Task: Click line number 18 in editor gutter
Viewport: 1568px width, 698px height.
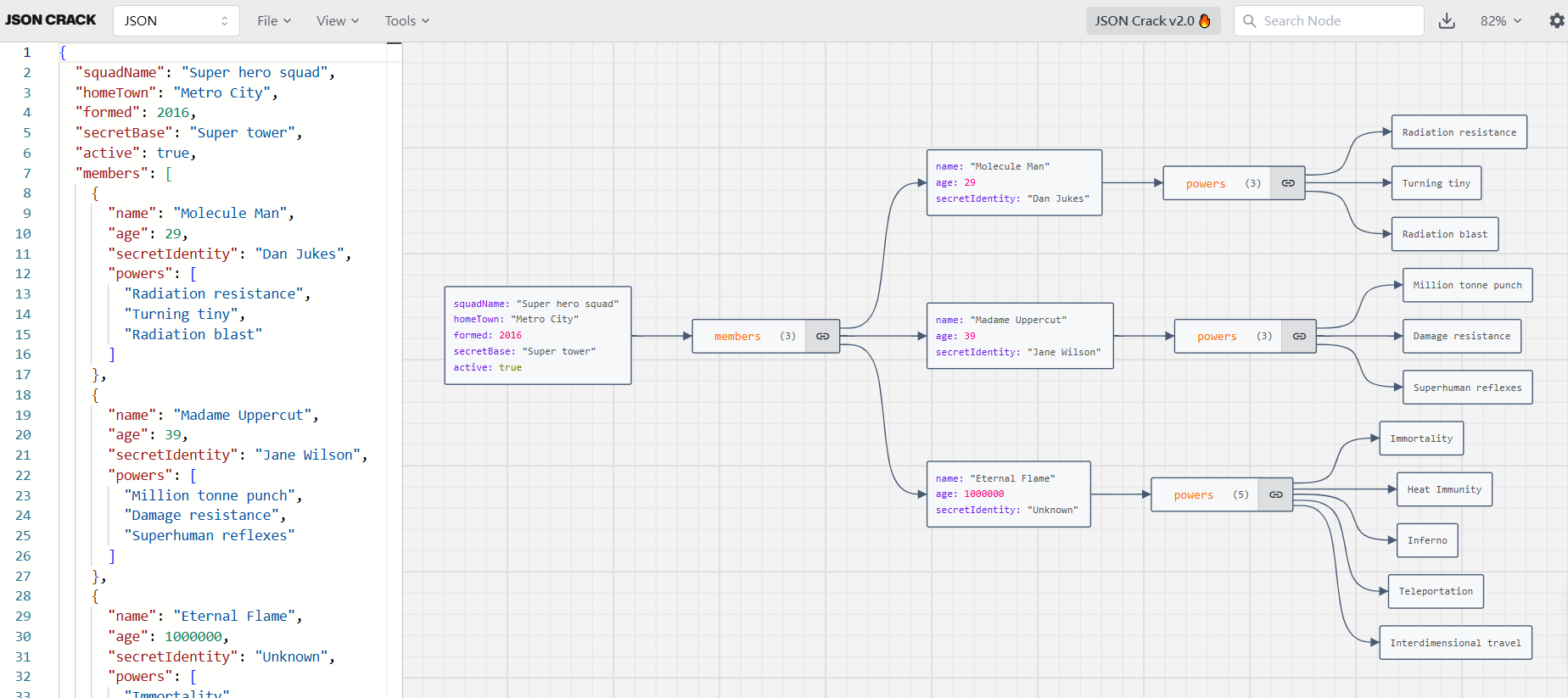Action: 23,394
